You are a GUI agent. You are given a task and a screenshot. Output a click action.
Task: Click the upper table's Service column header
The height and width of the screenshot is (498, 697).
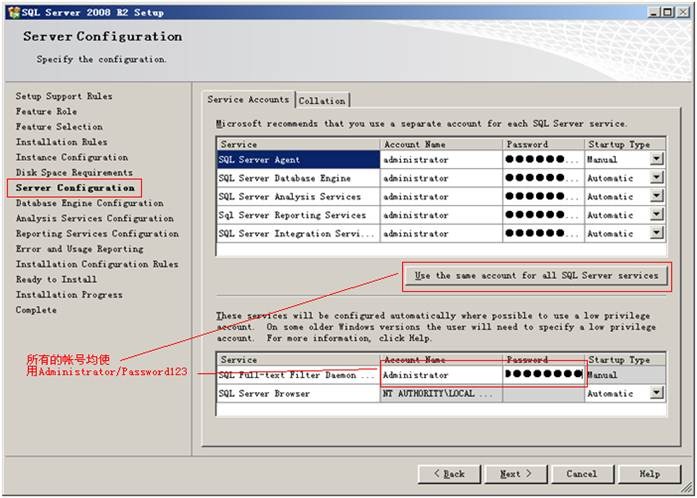pyautogui.click(x=298, y=144)
